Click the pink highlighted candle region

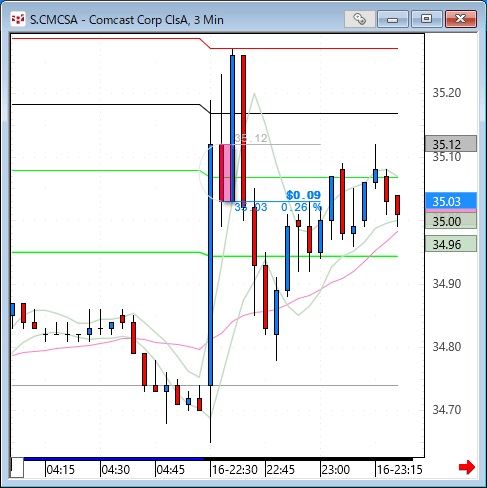tap(227, 173)
